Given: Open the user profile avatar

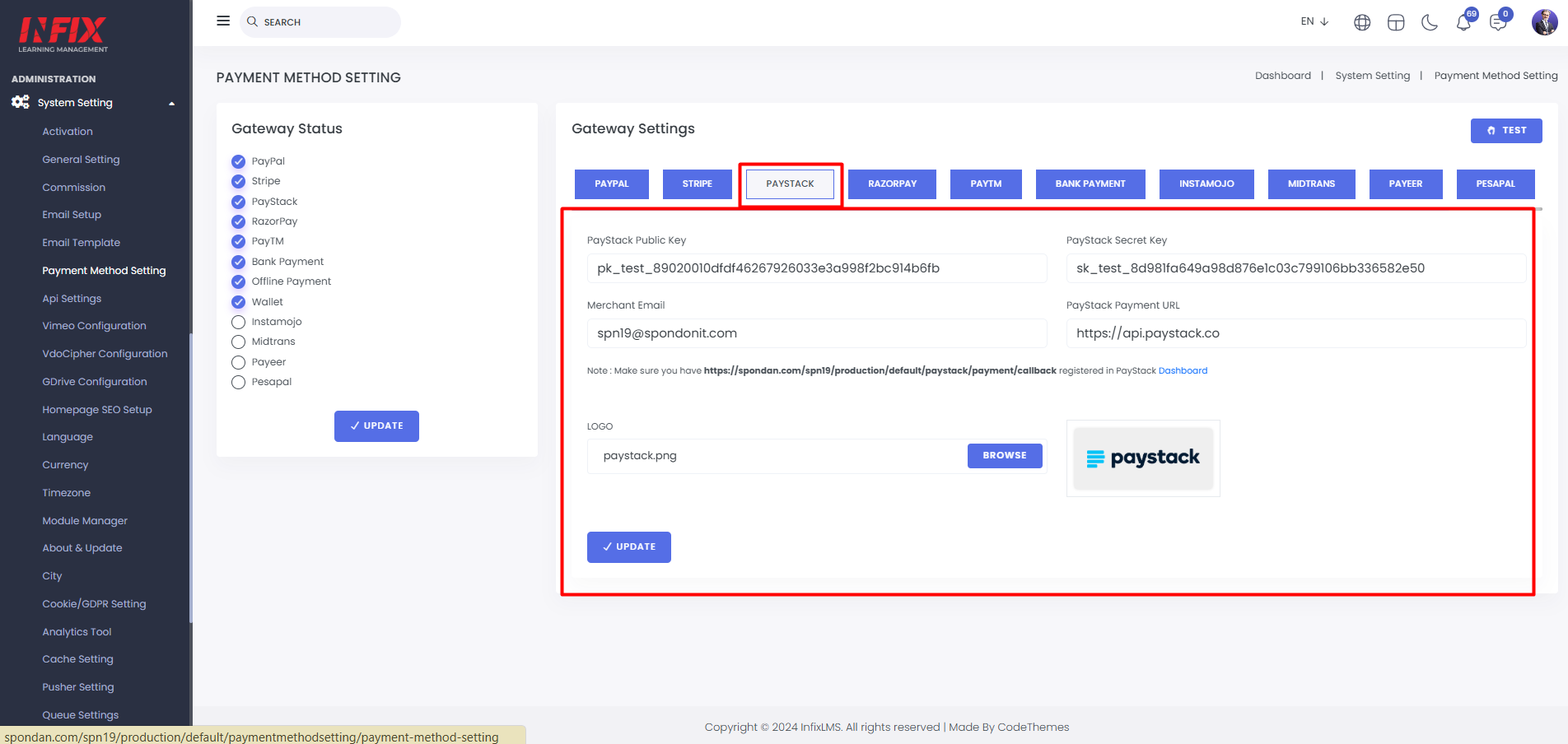Looking at the screenshot, I should coord(1544,21).
